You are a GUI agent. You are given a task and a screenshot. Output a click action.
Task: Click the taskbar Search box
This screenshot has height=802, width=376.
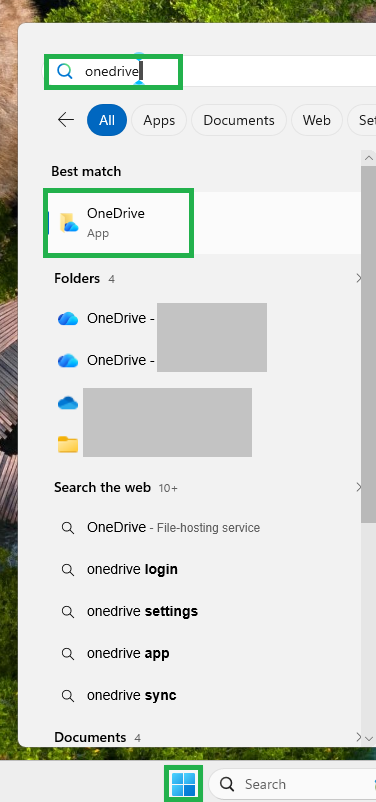[293, 784]
